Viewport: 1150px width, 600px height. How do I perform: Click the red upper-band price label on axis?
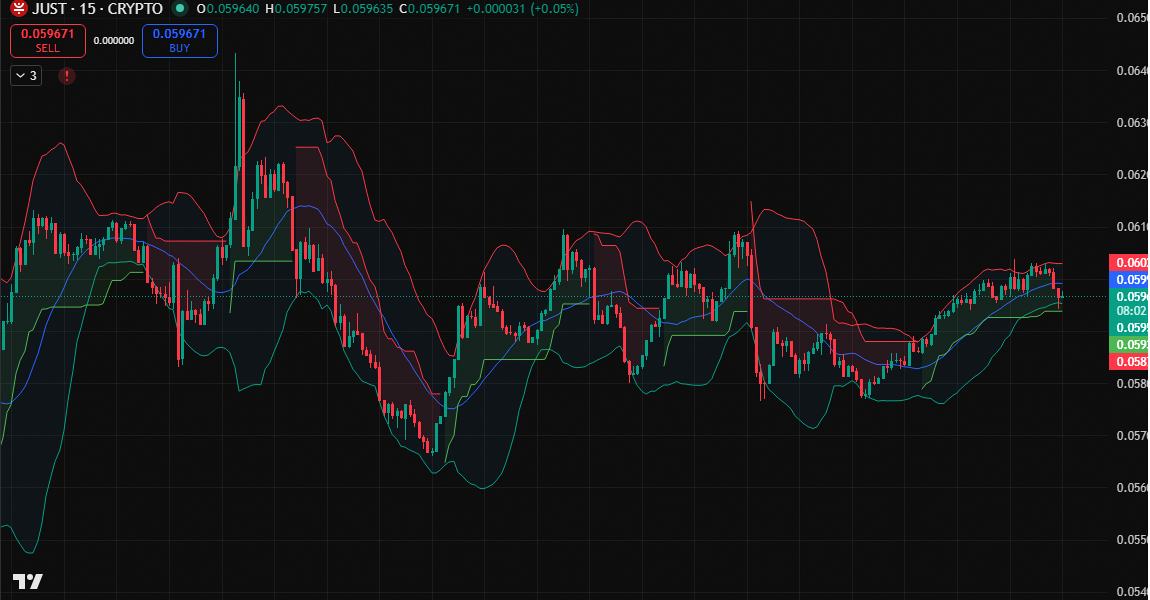pos(1129,263)
